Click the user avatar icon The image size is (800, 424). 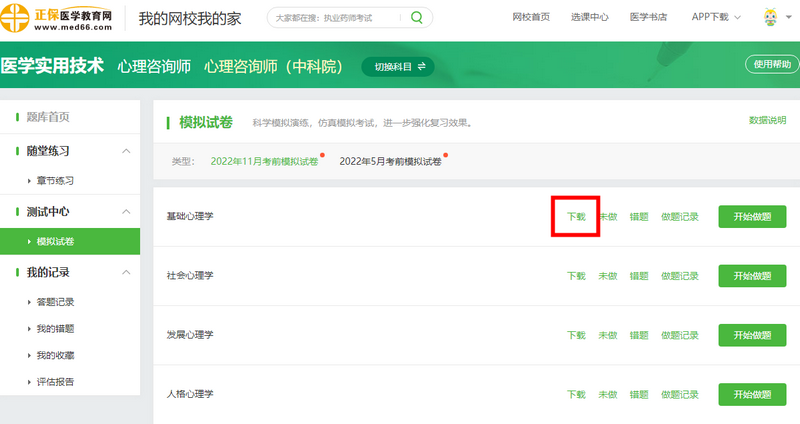pos(772,18)
